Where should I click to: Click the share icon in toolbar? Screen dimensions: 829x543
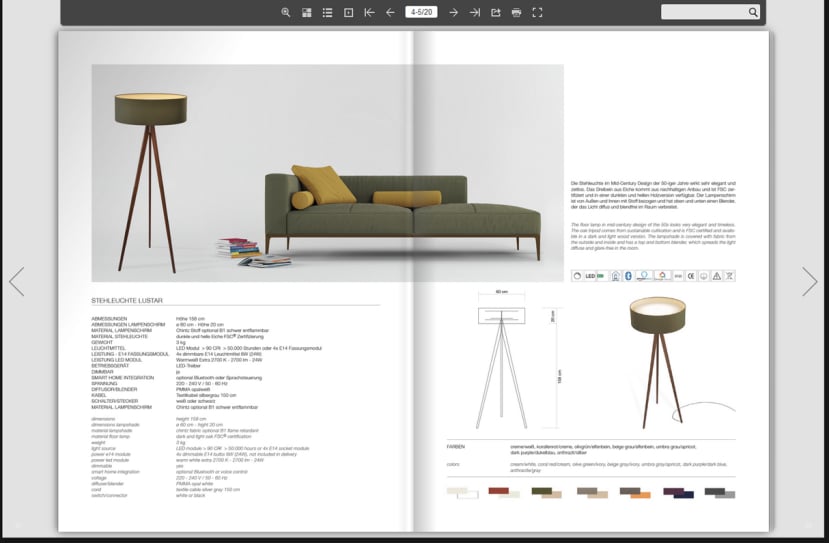point(495,13)
